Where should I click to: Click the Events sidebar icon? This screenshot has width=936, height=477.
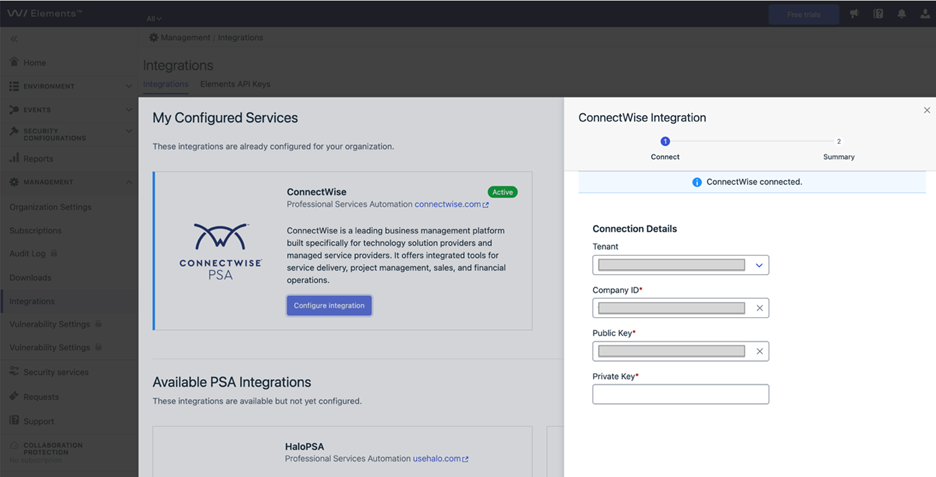pyautogui.click(x=14, y=110)
